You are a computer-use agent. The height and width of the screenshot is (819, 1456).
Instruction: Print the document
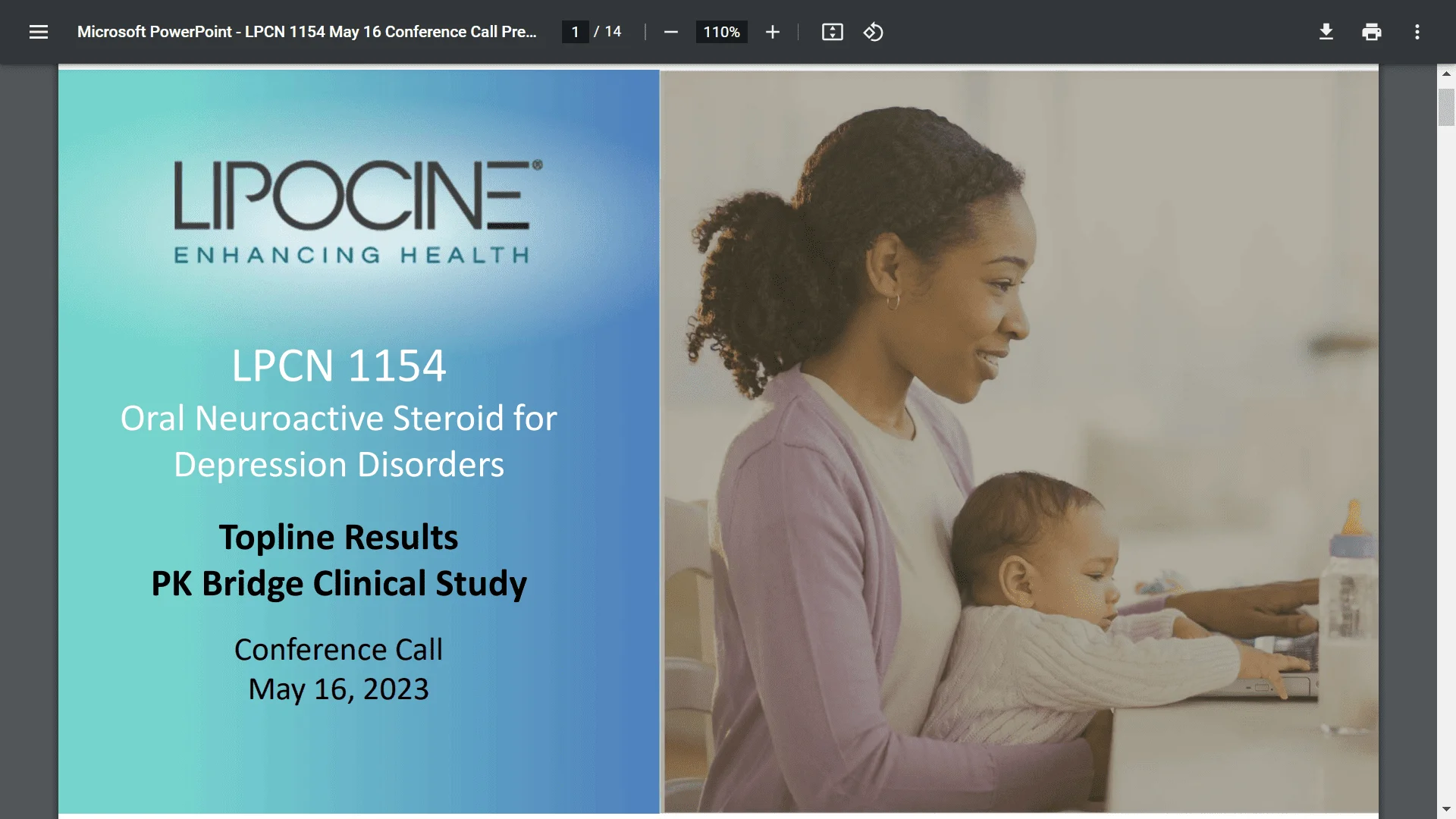(1371, 32)
